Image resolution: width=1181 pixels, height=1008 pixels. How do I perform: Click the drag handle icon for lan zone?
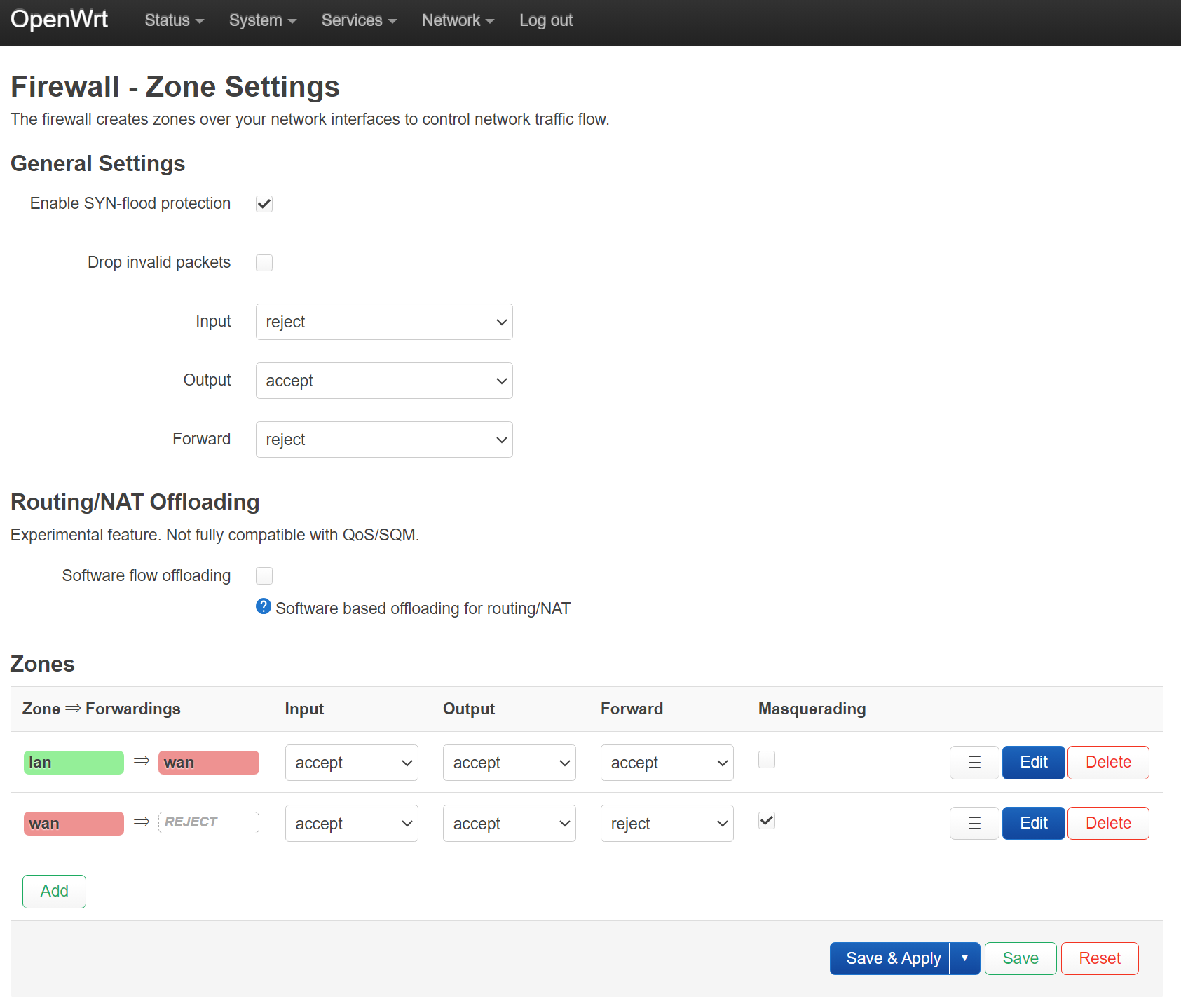click(974, 763)
